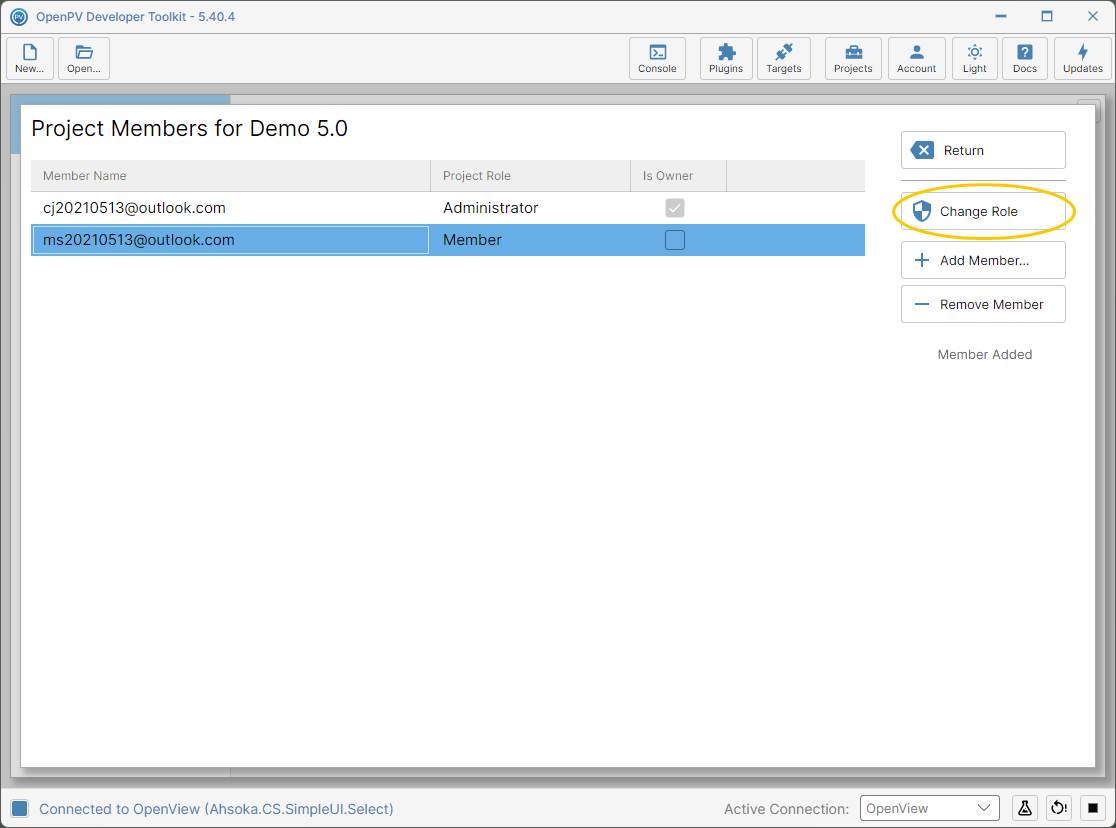Click the Connected to OpenView status text
Screen dimensions: 1116x828
click(216, 809)
